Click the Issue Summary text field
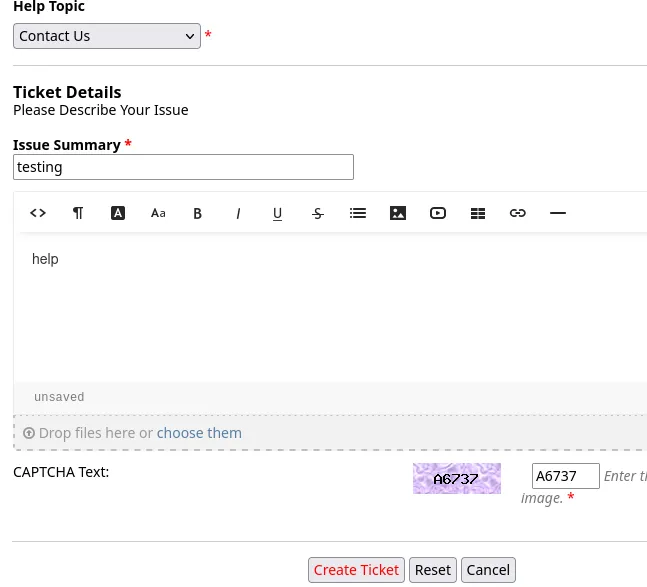Image resolution: width=647 pixels, height=587 pixels. [183, 167]
